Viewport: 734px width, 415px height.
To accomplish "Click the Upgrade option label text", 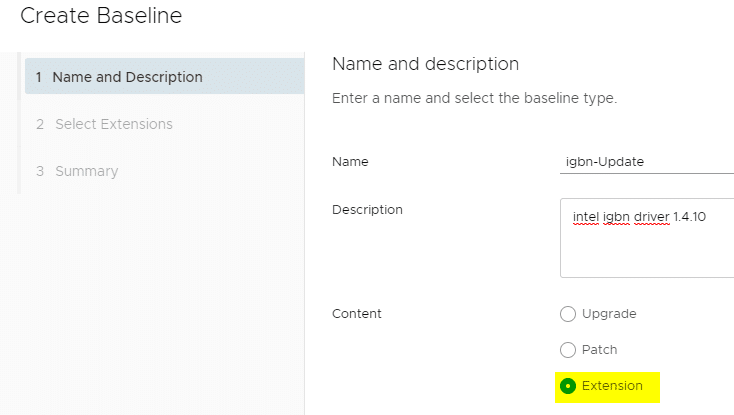I will pos(609,313).
